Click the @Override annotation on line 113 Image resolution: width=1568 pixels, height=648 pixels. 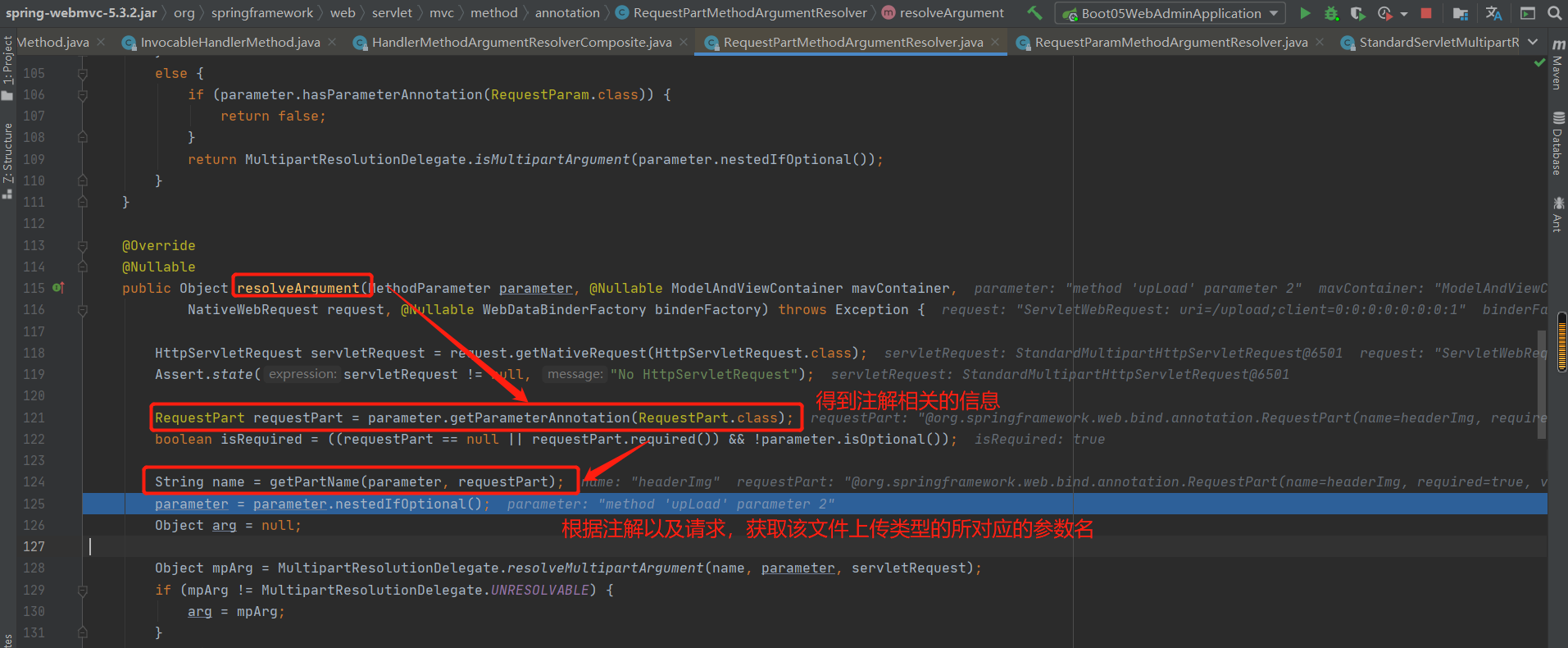click(158, 245)
